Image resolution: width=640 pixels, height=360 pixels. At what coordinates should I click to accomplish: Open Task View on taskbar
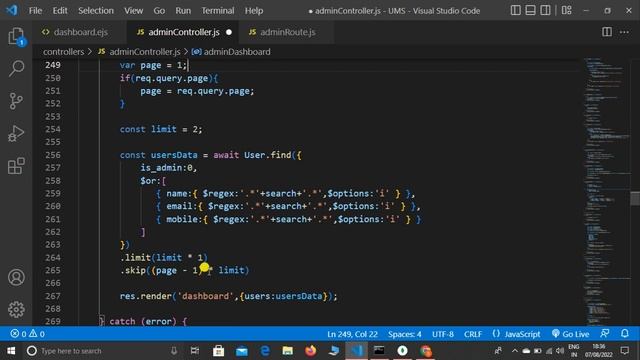point(195,351)
